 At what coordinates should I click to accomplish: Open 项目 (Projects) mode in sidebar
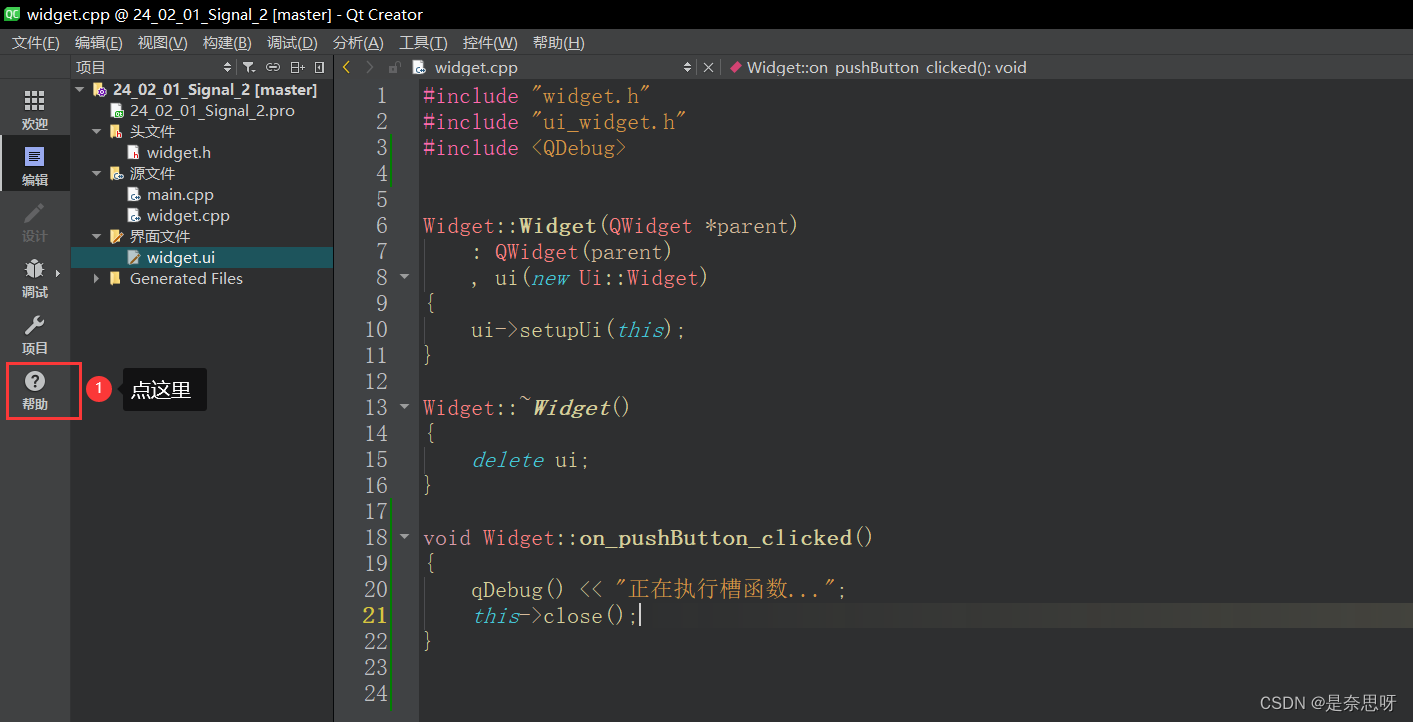point(35,334)
